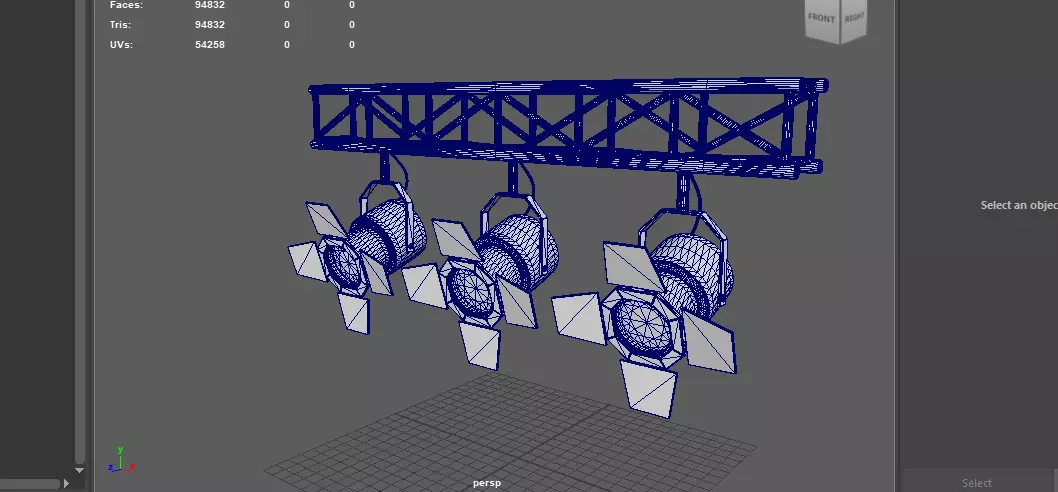Screen dimensions: 1058x492
Task: Click the Select button in Attribute panel
Action: [976, 483]
